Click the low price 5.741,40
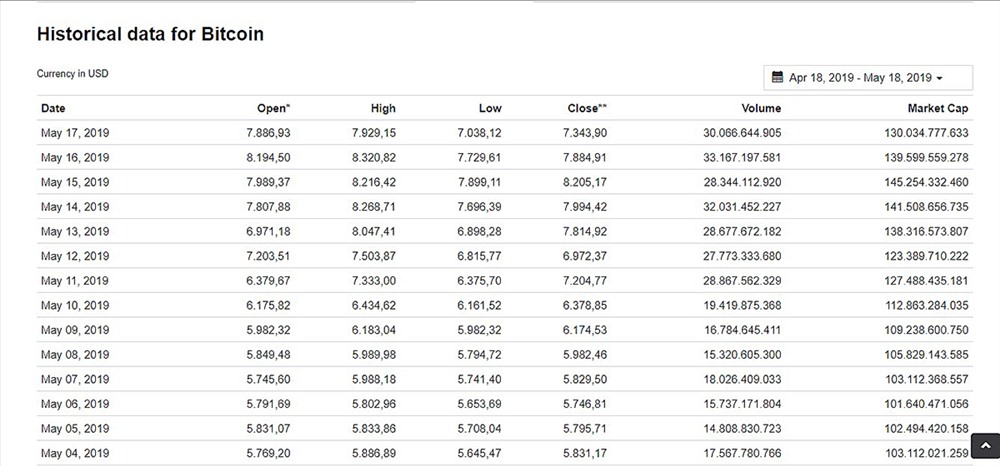The width and height of the screenshot is (1000, 466). pos(480,379)
